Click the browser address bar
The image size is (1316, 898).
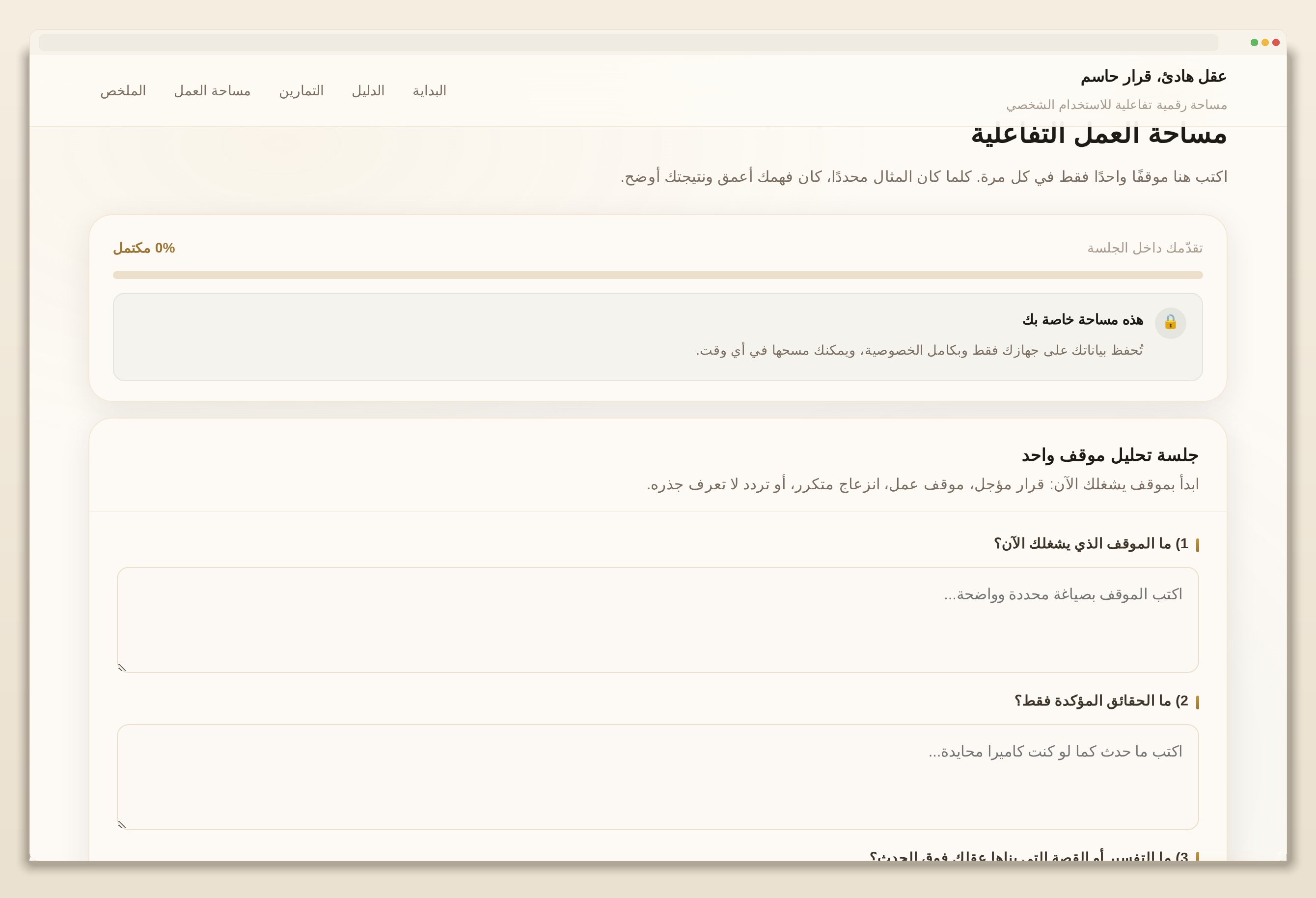click(x=629, y=42)
